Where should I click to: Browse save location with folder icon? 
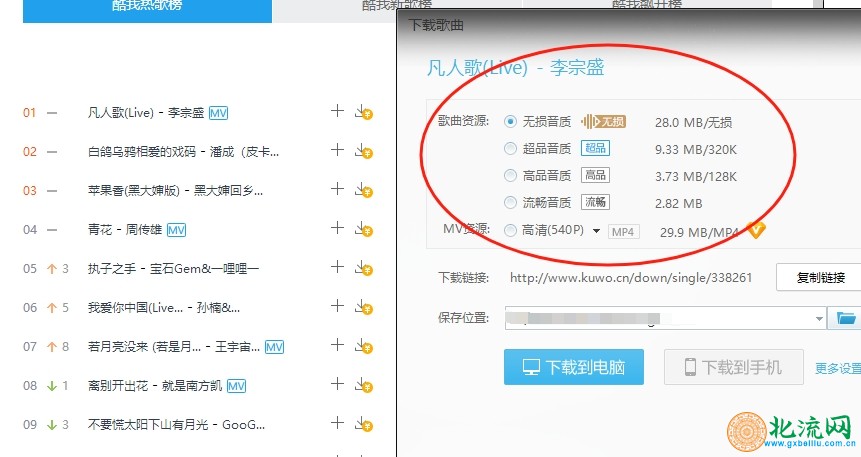coord(845,318)
